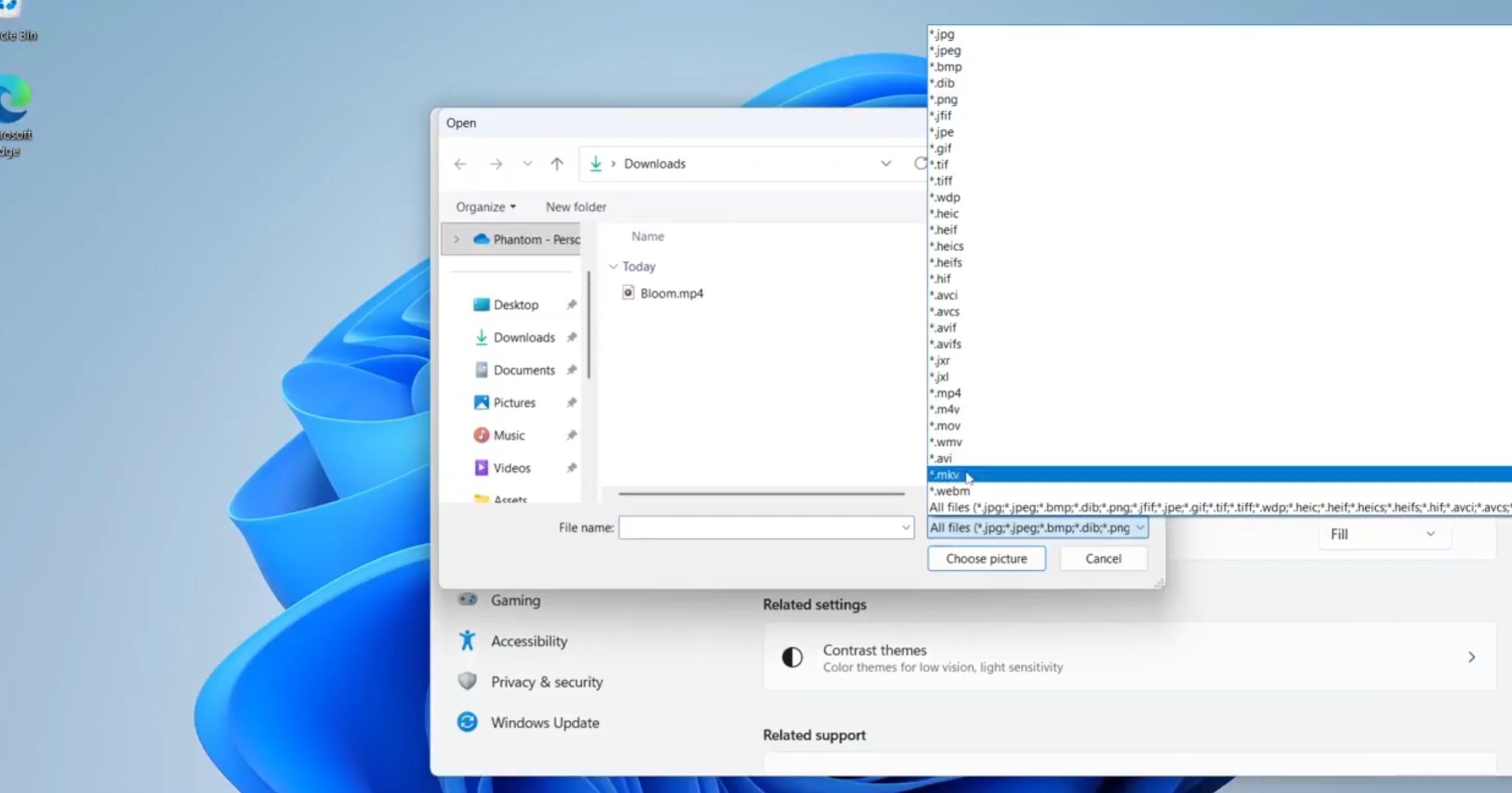Select *.mp4 filter from the list

(x=945, y=393)
